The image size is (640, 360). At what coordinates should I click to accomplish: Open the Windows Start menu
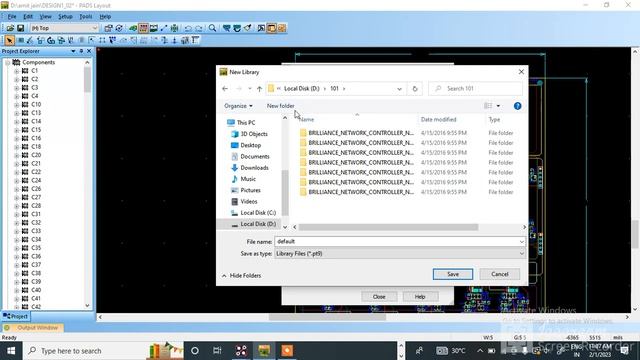[11, 351]
